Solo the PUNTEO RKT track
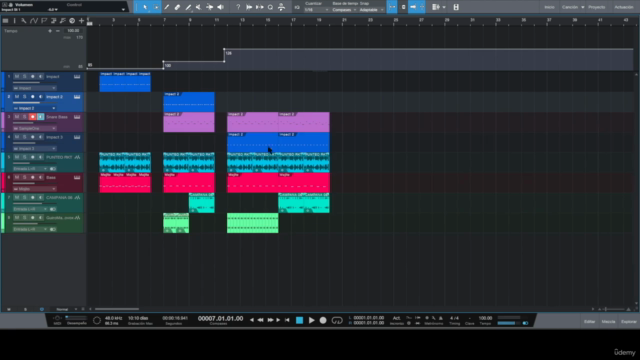The width and height of the screenshot is (640, 360). (24, 157)
